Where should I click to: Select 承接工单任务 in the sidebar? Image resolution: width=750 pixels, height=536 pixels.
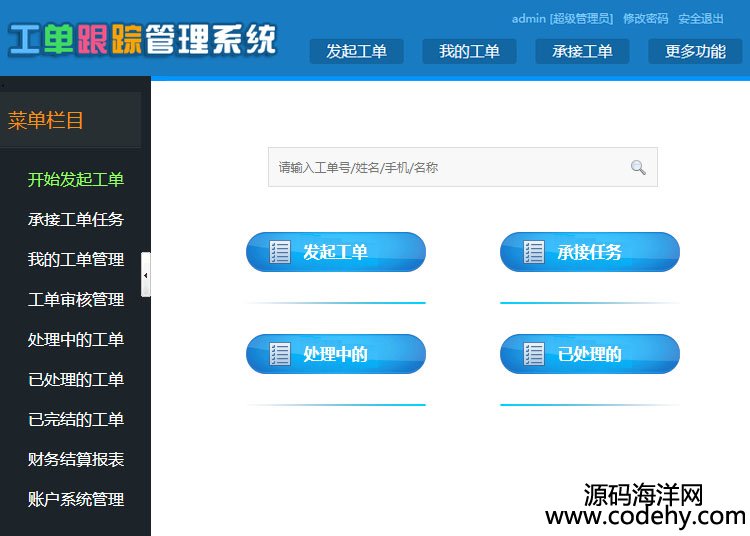[x=76, y=219]
